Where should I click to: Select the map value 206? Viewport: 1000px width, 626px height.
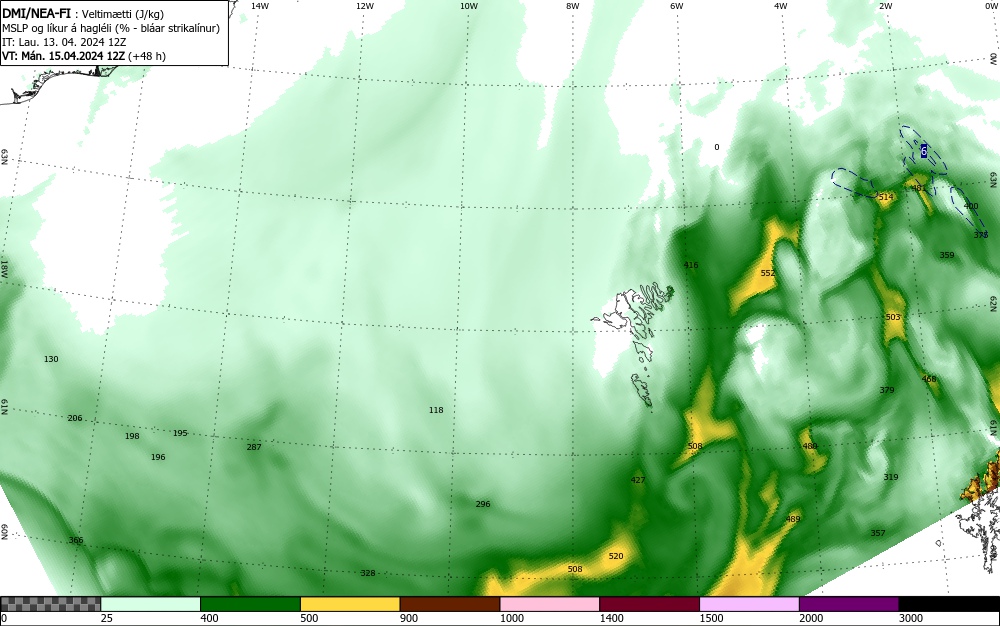pyautogui.click(x=75, y=418)
